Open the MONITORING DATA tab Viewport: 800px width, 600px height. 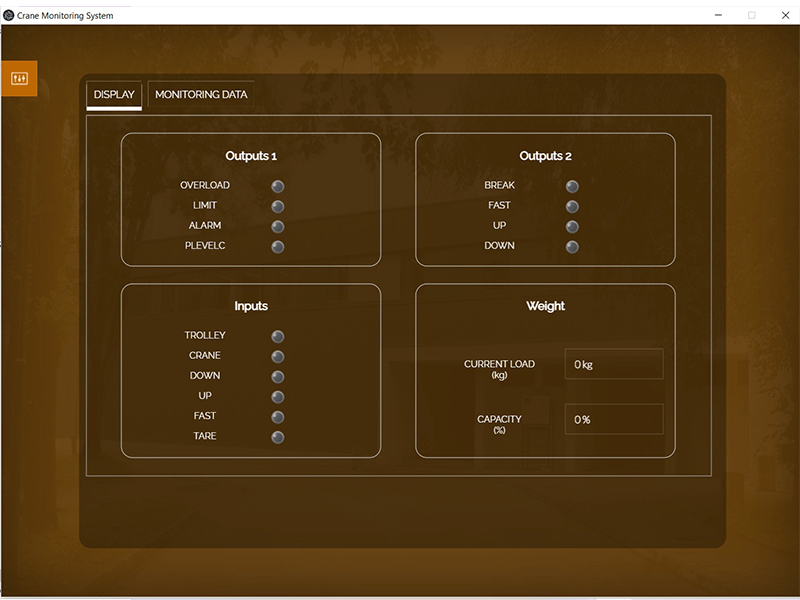(201, 94)
